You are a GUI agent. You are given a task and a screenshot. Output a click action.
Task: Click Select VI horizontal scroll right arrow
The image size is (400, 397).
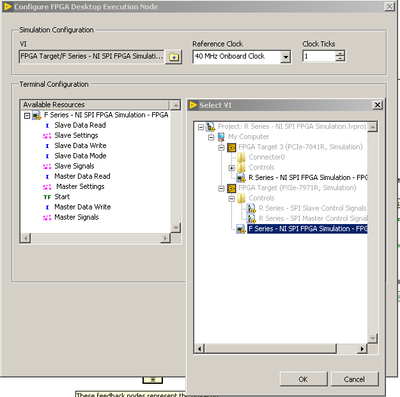[362, 349]
